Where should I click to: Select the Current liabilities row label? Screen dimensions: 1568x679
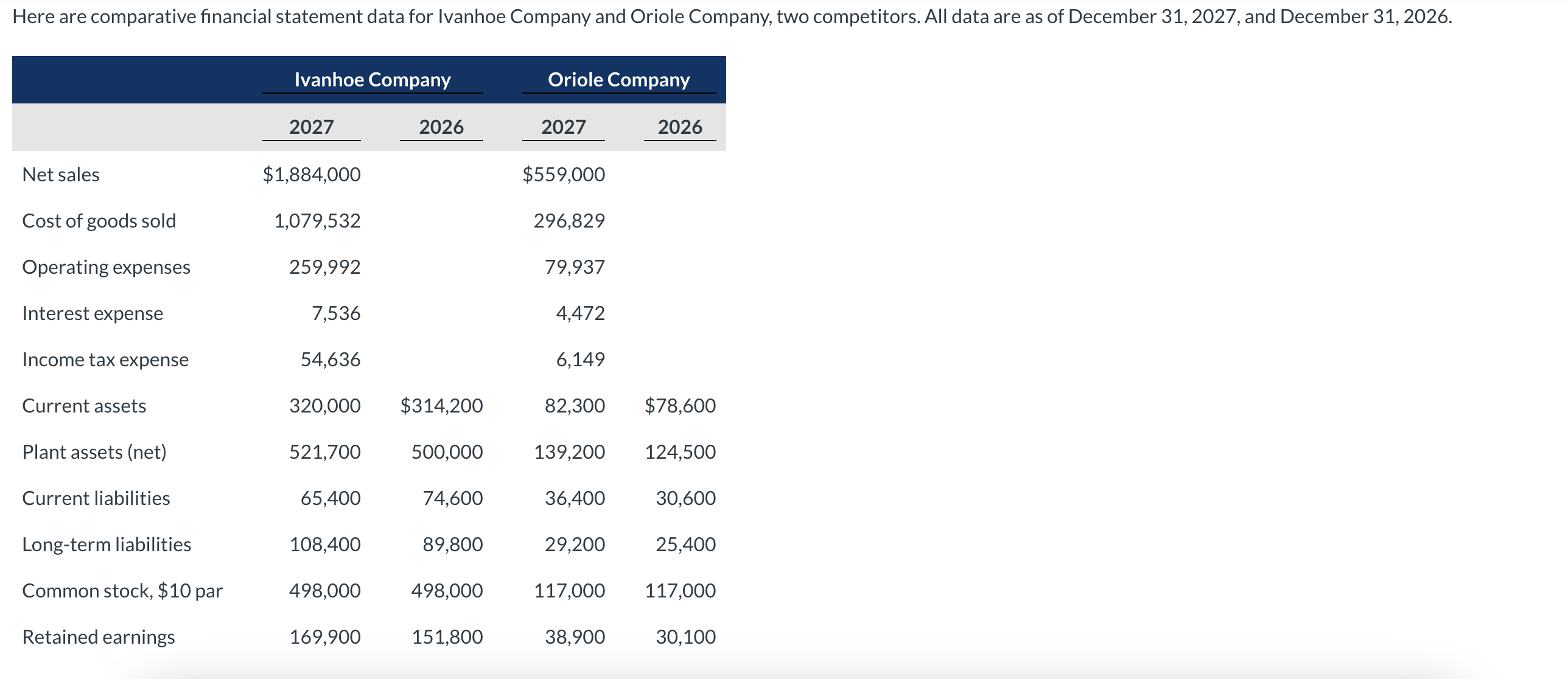(x=96, y=498)
